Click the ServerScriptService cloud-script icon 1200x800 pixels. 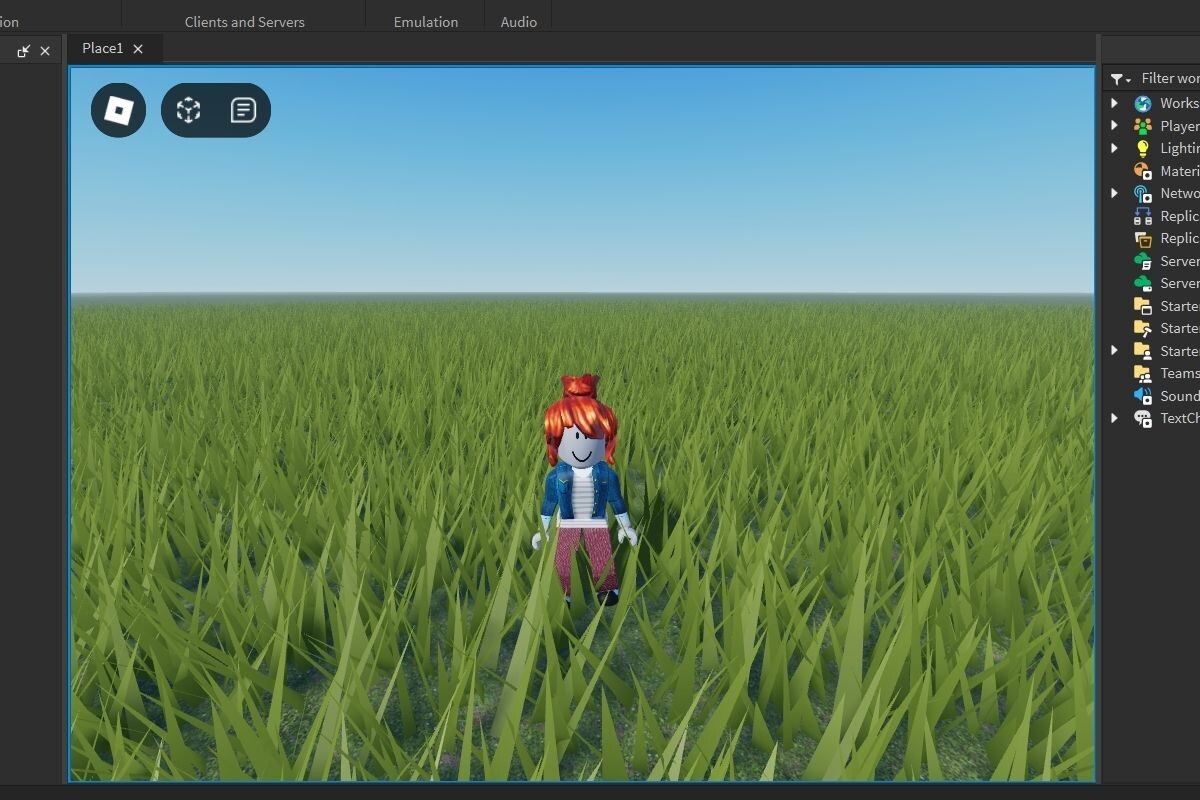(x=1143, y=261)
